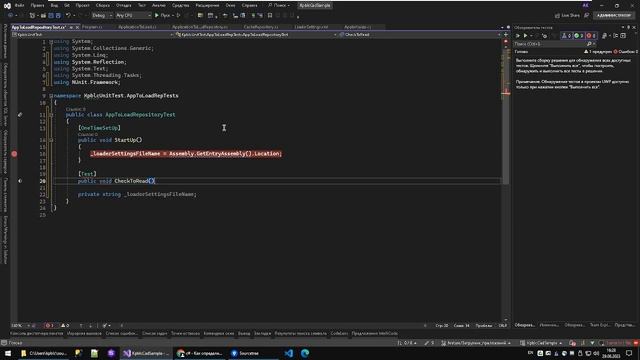This screenshot has height=360, width=640.
Task: Toggle the red breakpoint on line 16
Action: click(x=14, y=154)
